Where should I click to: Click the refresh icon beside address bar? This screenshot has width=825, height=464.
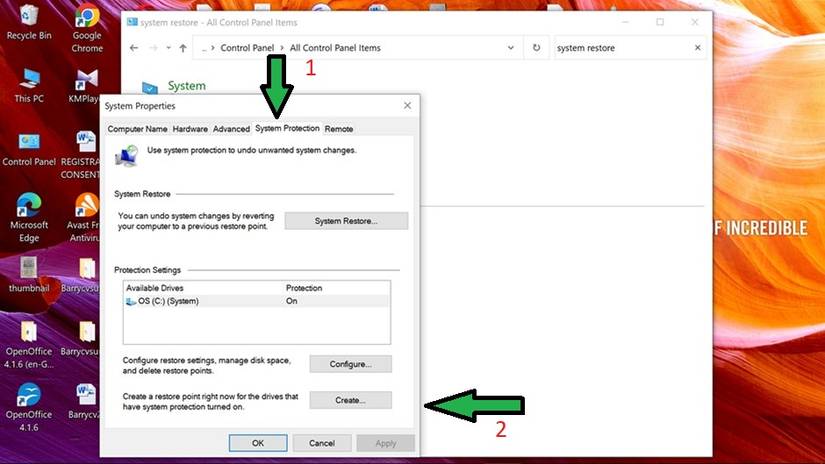tap(536, 48)
